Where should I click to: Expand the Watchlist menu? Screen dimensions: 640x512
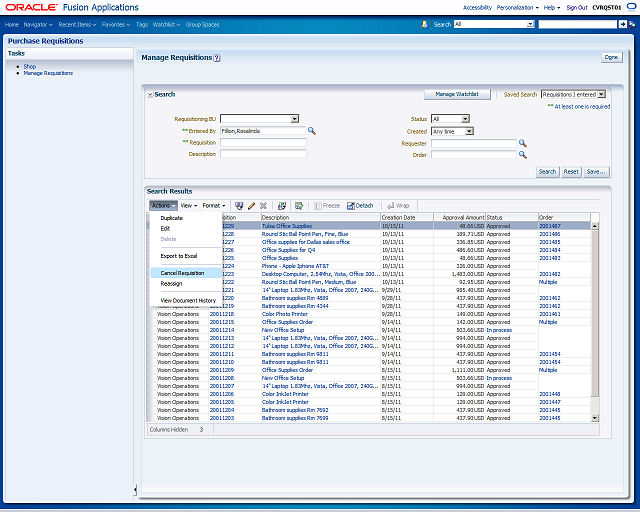click(x=166, y=24)
